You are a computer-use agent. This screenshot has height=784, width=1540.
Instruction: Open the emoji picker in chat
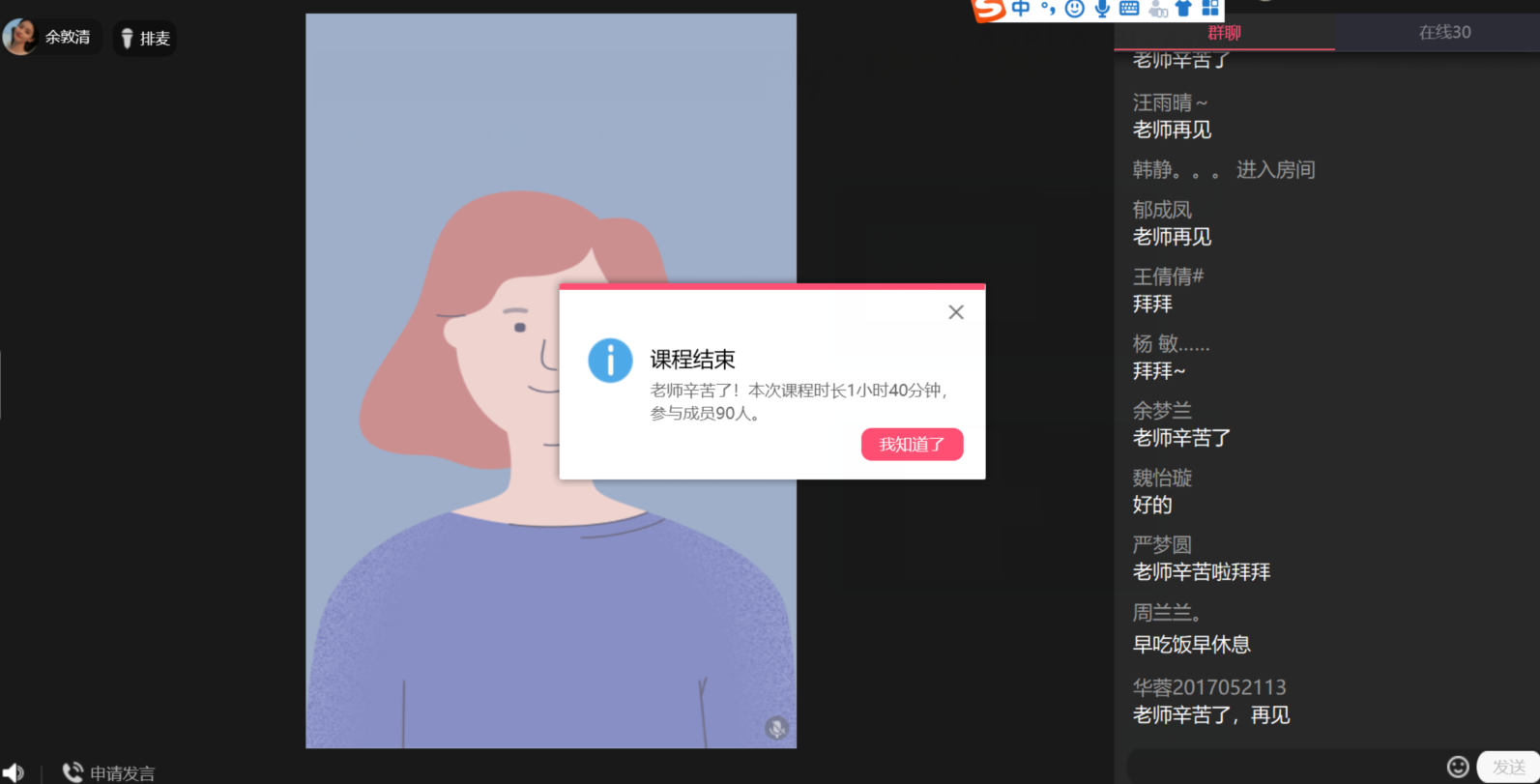tap(1458, 767)
